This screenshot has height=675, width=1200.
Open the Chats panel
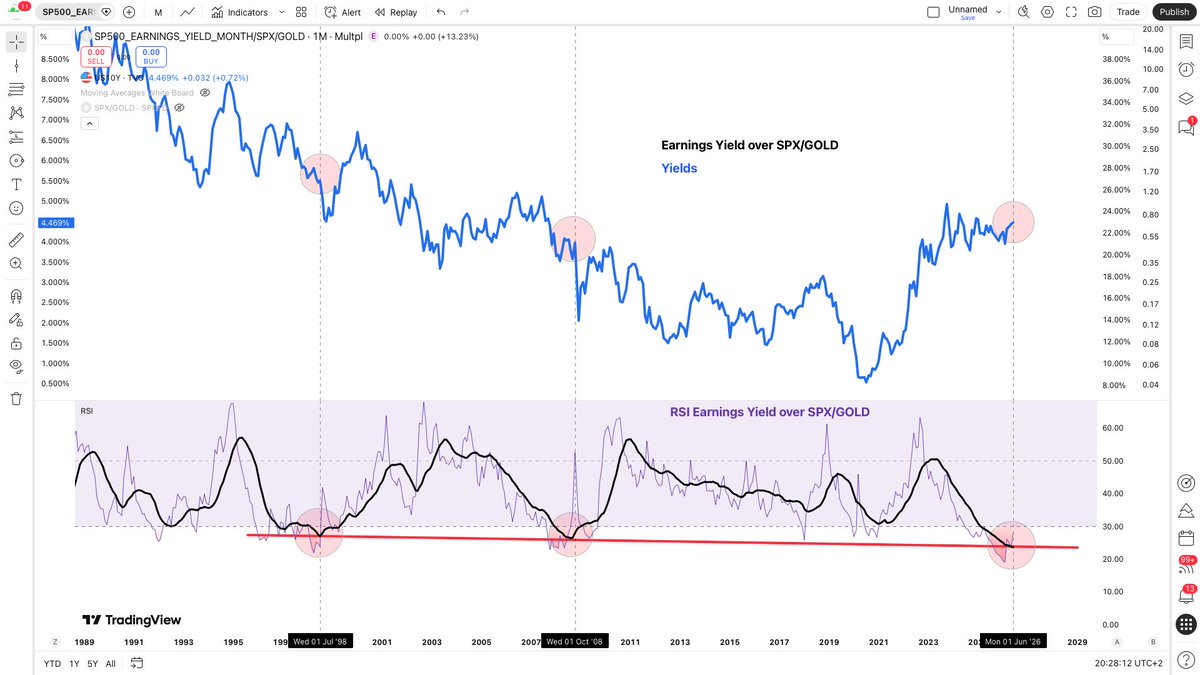(x=1186, y=127)
